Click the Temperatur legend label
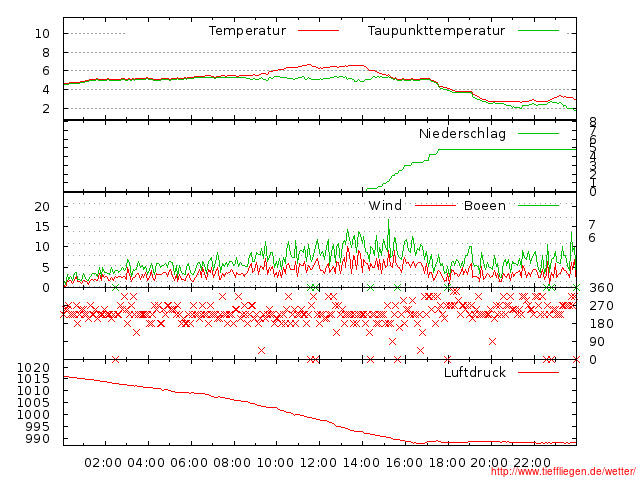 click(x=247, y=31)
